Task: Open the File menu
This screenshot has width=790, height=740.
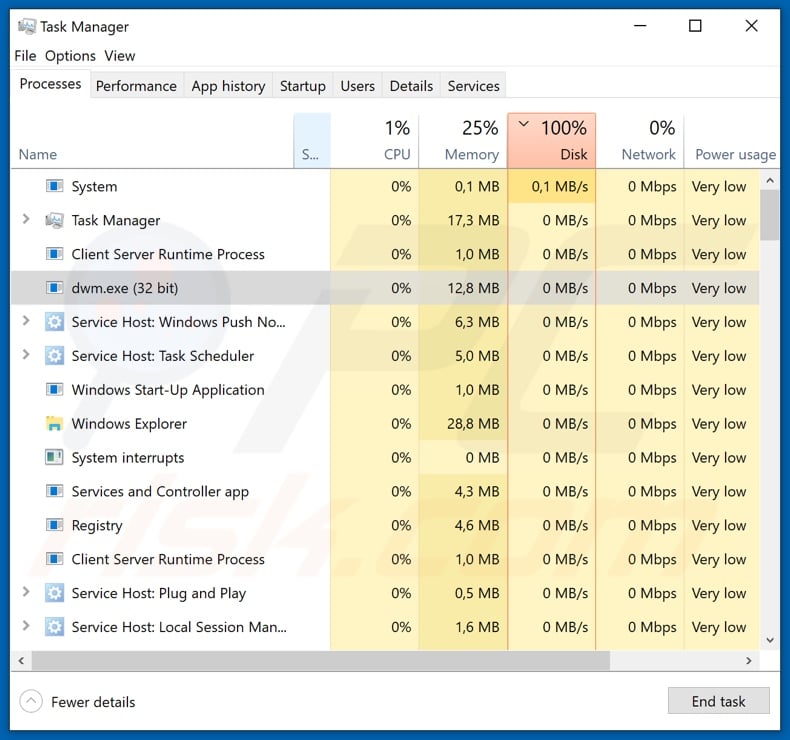Action: (25, 56)
